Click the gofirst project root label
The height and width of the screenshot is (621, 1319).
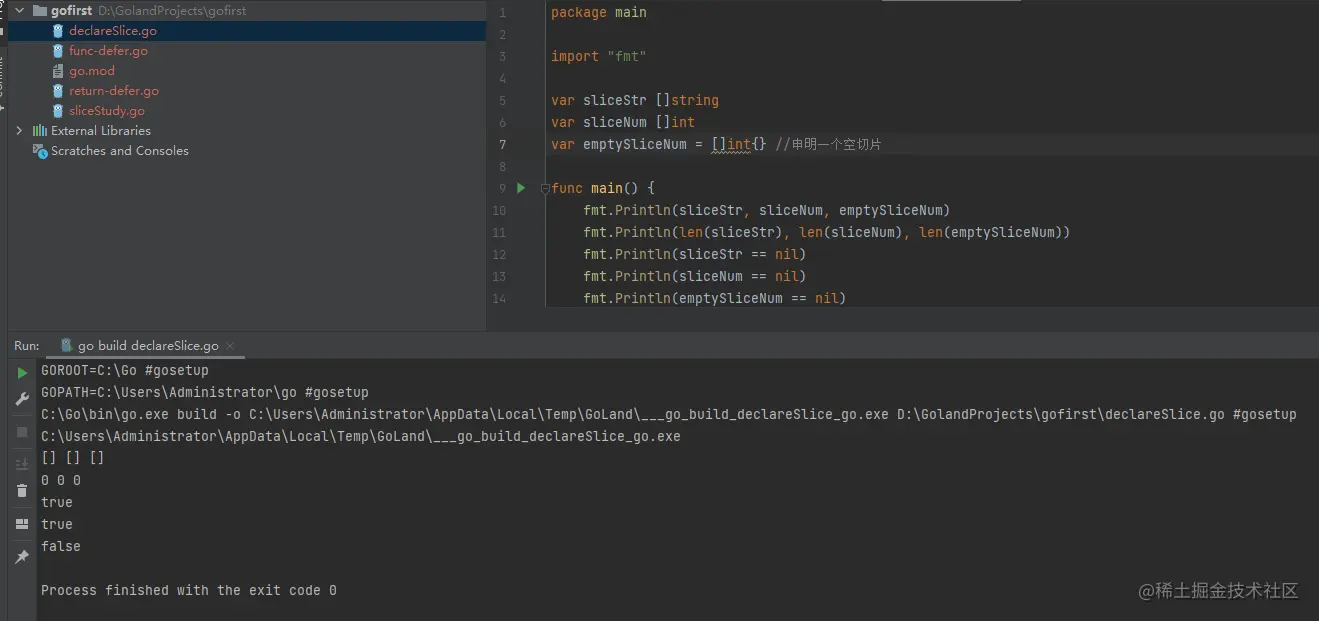click(x=71, y=11)
